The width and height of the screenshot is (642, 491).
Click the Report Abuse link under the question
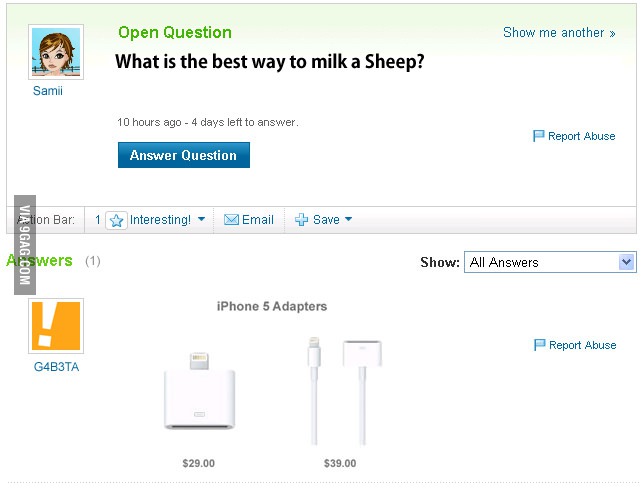click(581, 136)
